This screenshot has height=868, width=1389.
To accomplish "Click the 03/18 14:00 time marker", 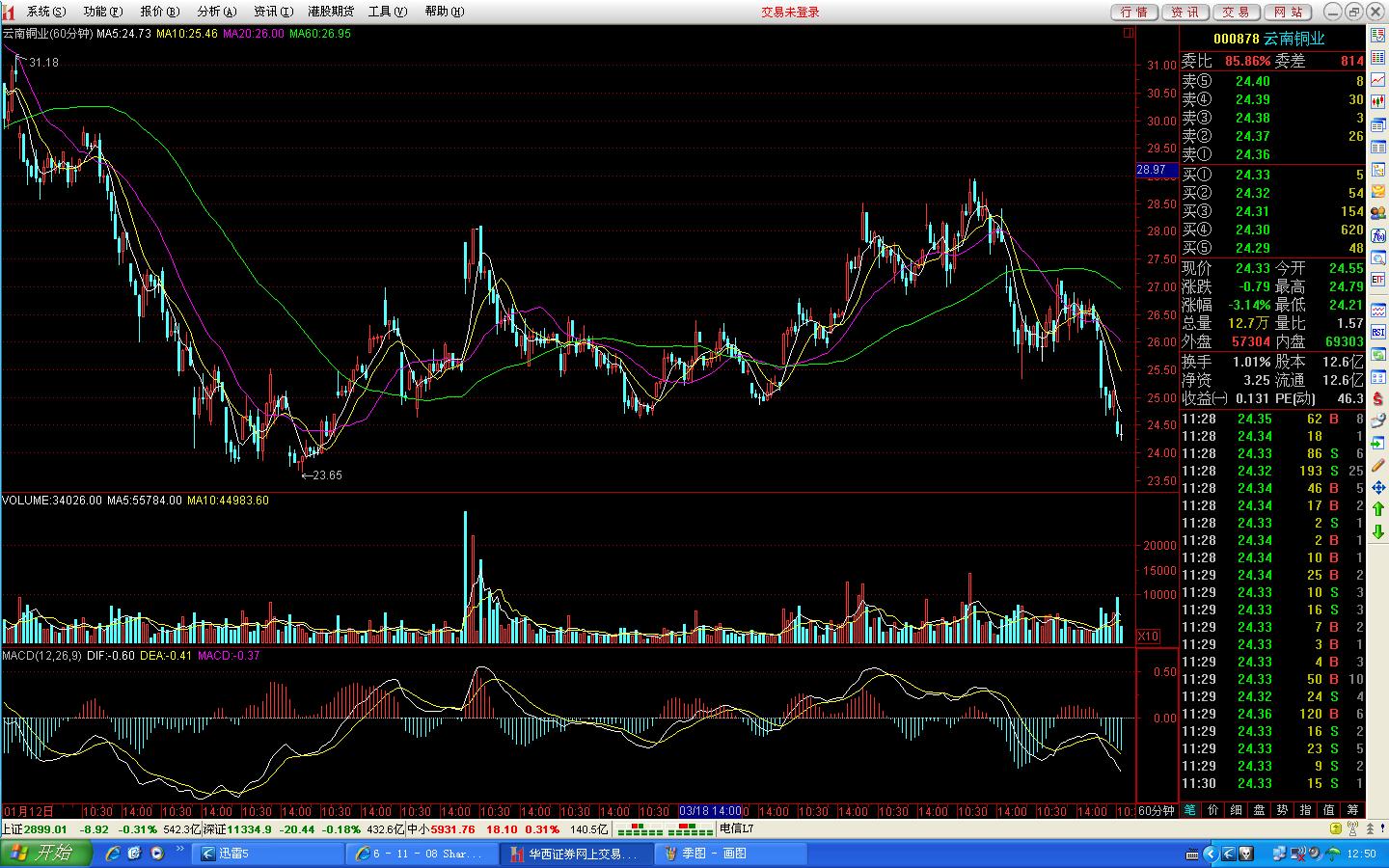I will point(711,811).
